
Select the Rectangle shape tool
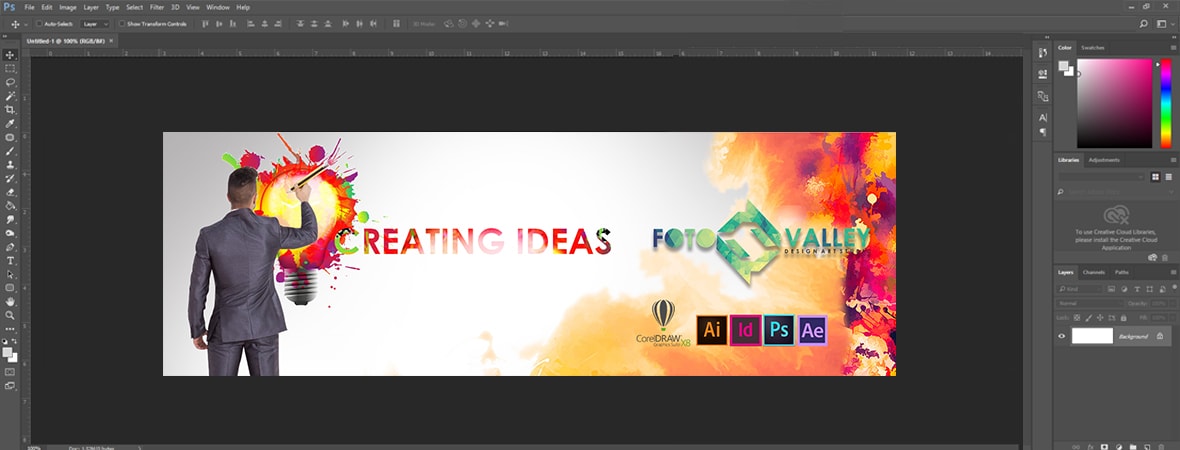pos(11,287)
